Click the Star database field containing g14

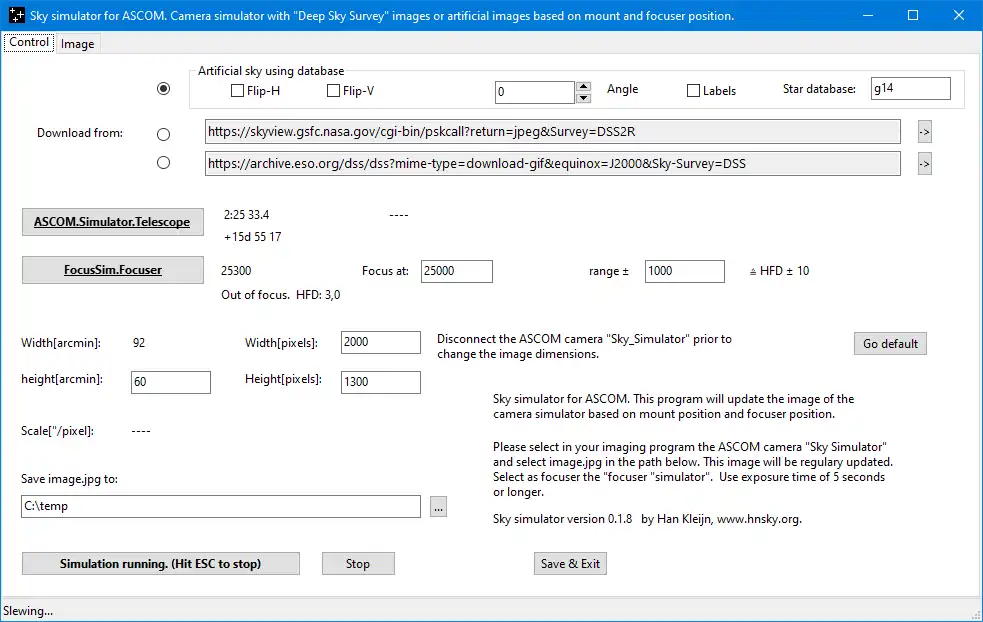click(910, 88)
